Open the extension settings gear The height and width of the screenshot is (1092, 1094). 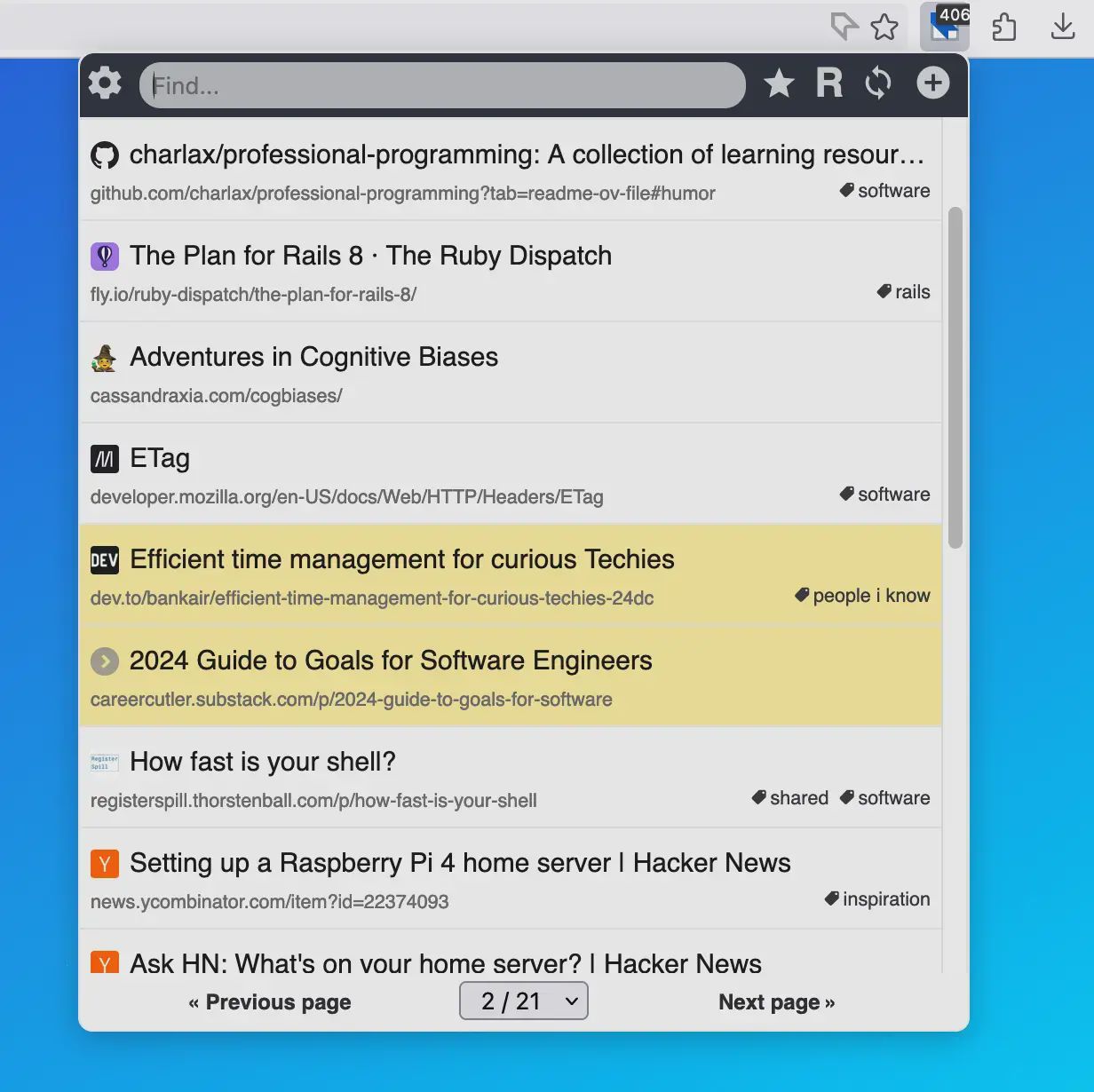(x=105, y=83)
